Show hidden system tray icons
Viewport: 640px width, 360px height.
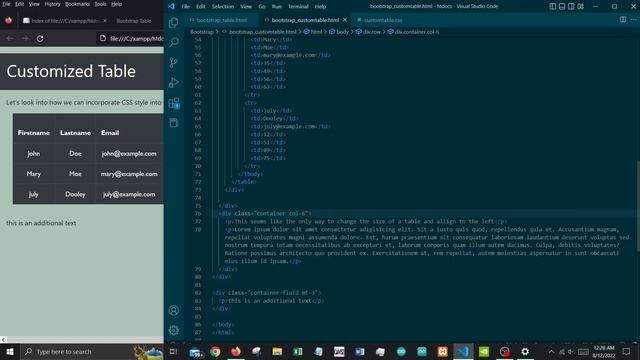(x=551, y=351)
